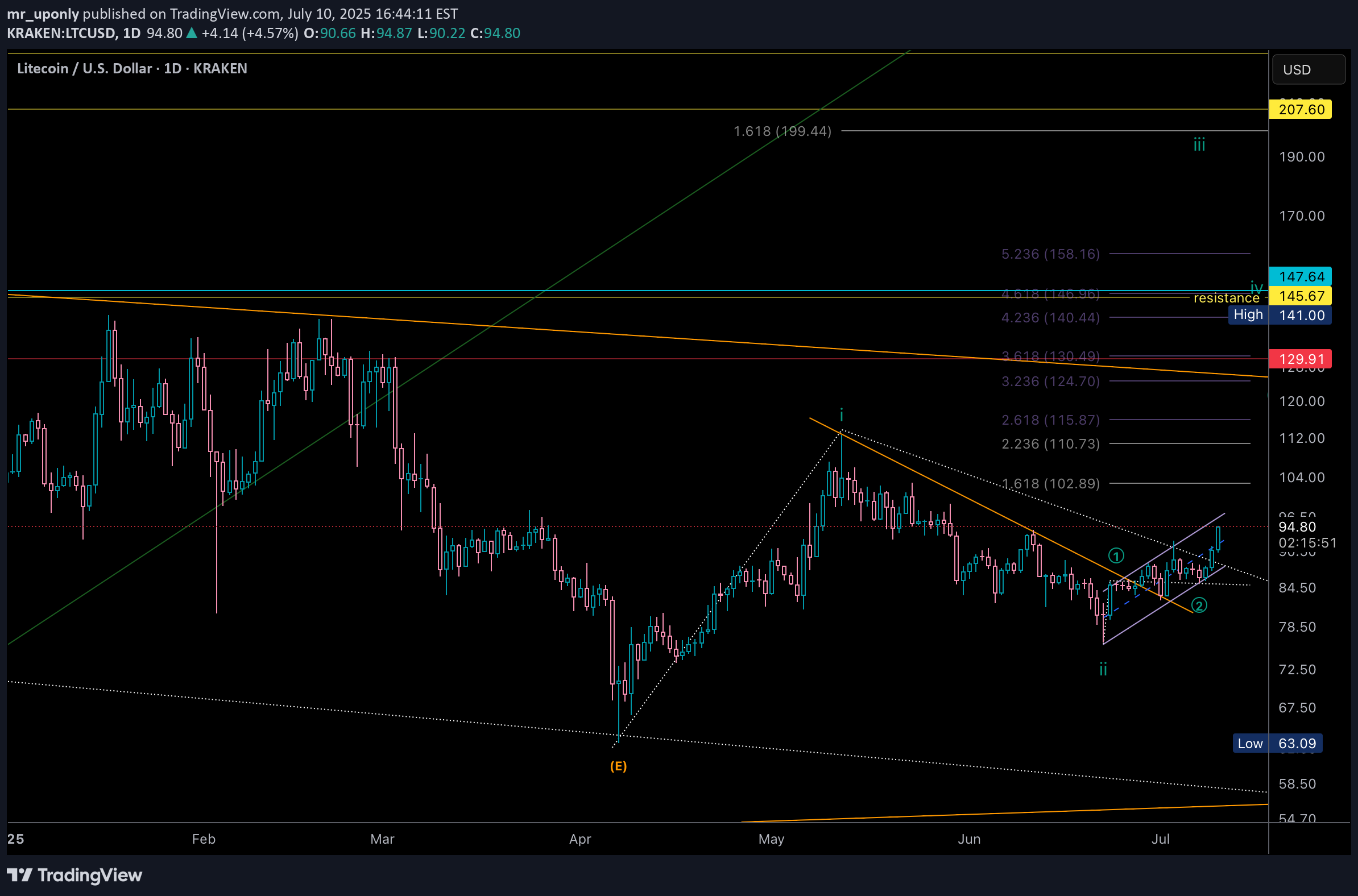Click the current price 94.80 label
The image size is (1358, 896).
pyautogui.click(x=1297, y=527)
